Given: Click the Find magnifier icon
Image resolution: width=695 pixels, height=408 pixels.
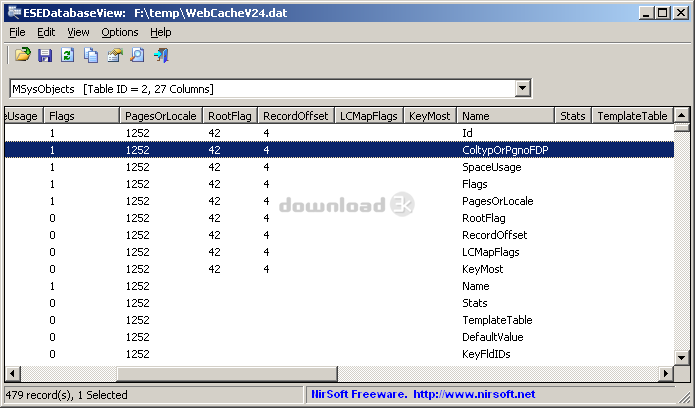Looking at the screenshot, I should (137, 55).
